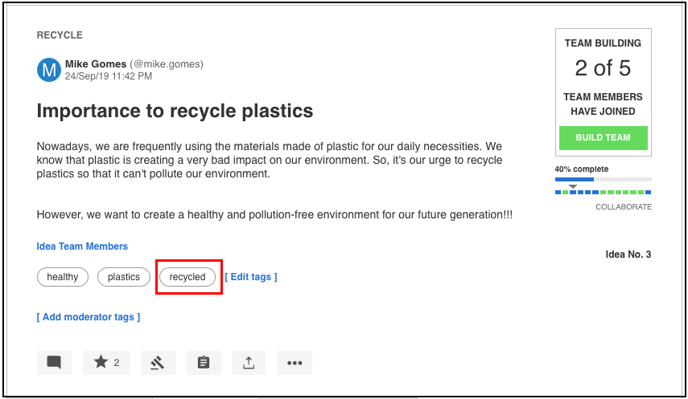Click the Collaborate stage label
688x399 pixels.
coord(624,207)
